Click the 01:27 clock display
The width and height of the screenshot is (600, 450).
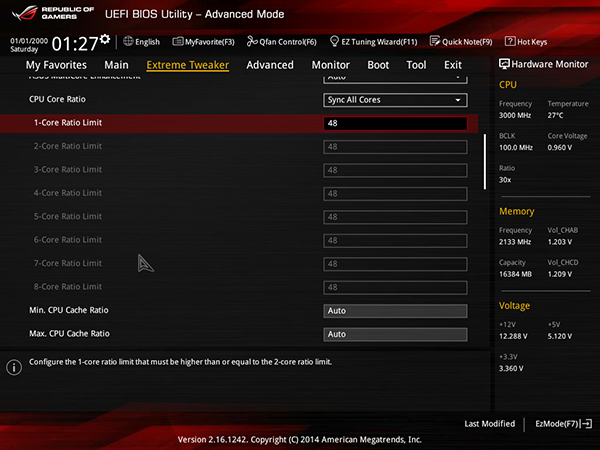pyautogui.click(x=75, y=43)
